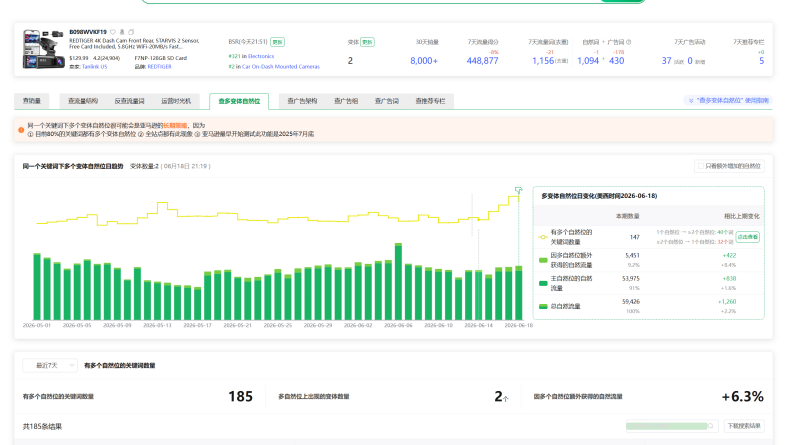Click the 共185条结果 results count text
The height and width of the screenshot is (445, 790).
[x=42, y=426]
